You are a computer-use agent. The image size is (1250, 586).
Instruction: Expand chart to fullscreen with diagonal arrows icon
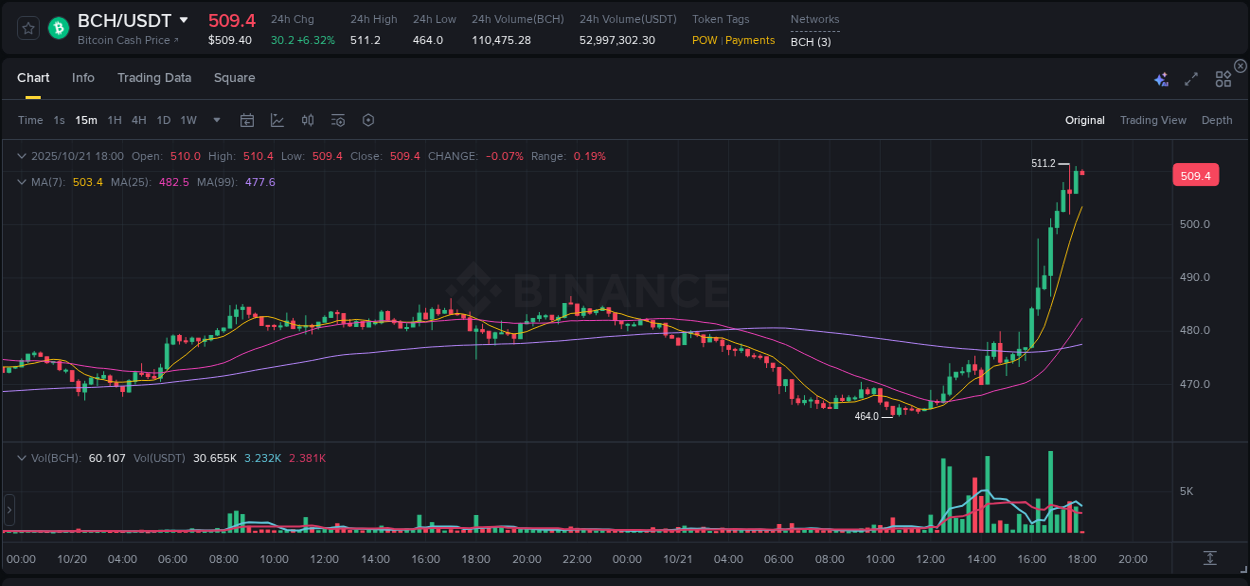coord(1191,78)
